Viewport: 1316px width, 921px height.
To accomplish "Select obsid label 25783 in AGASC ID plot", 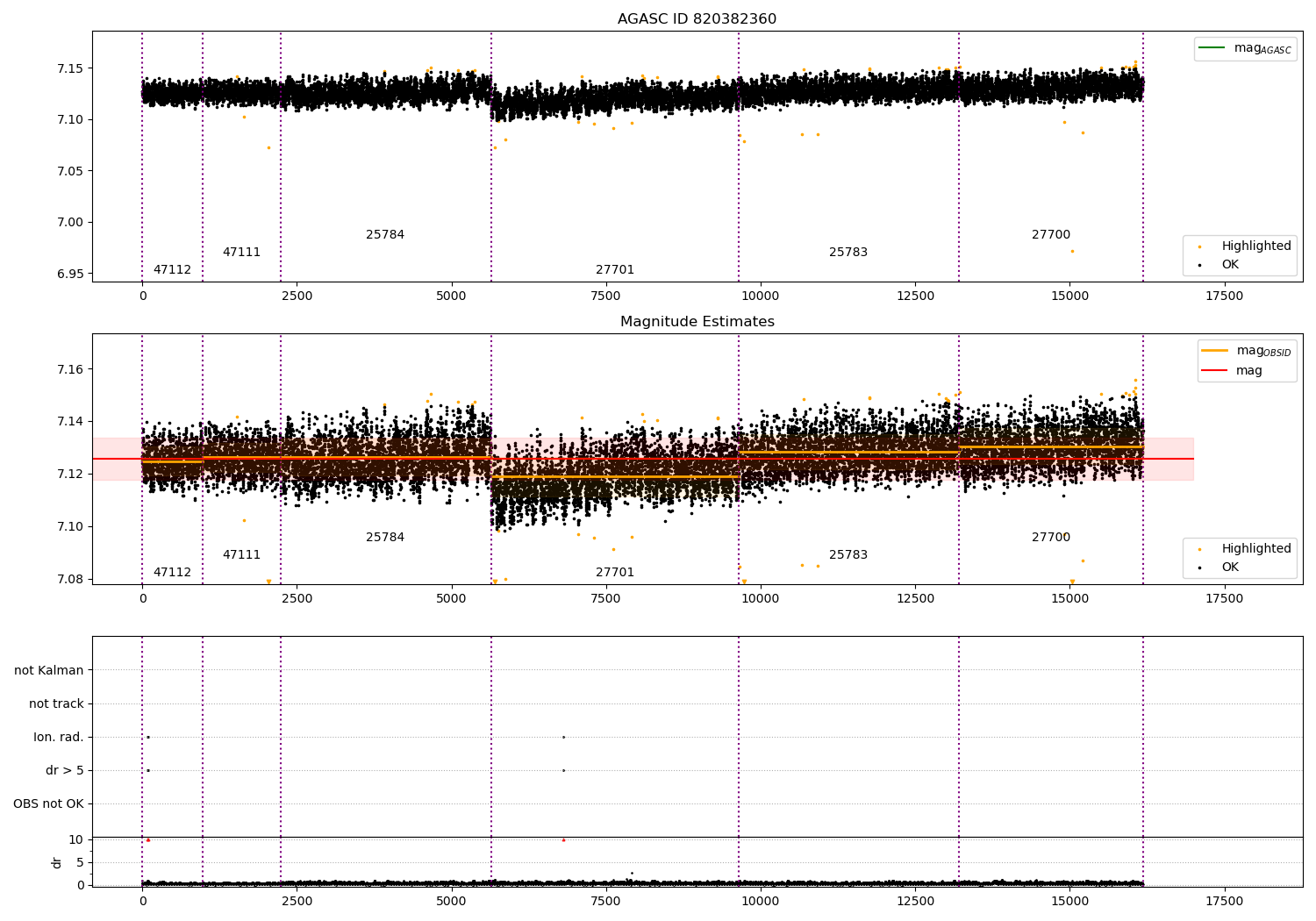I will point(848,253).
